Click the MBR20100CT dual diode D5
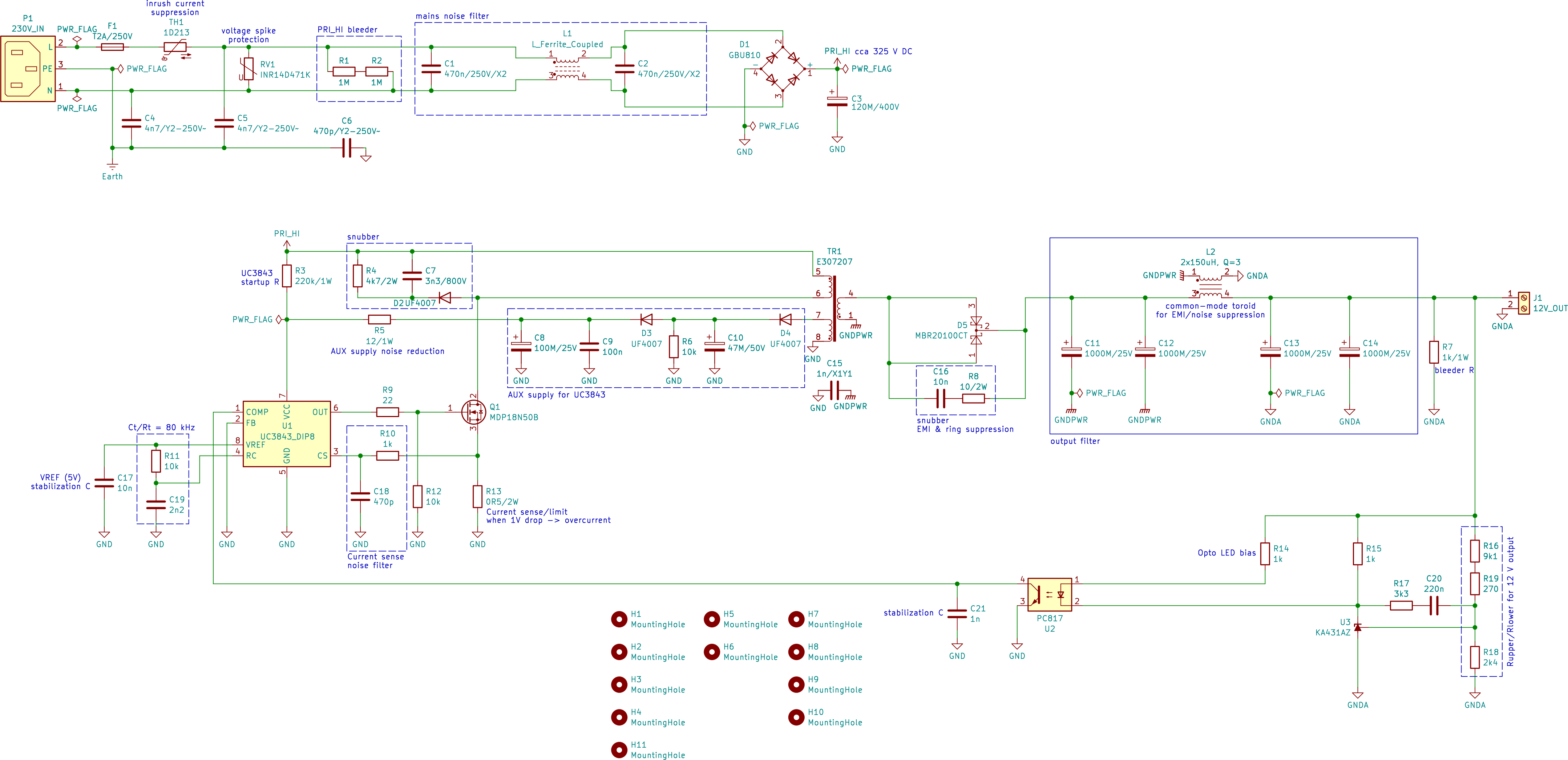 976,330
